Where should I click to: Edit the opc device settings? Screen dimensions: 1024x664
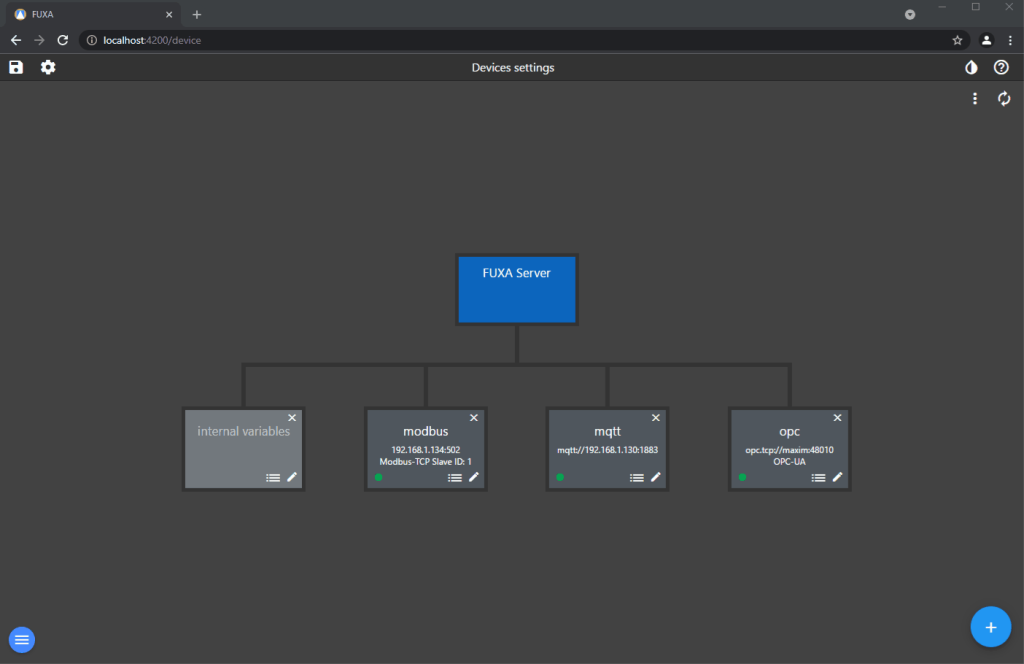click(x=838, y=477)
